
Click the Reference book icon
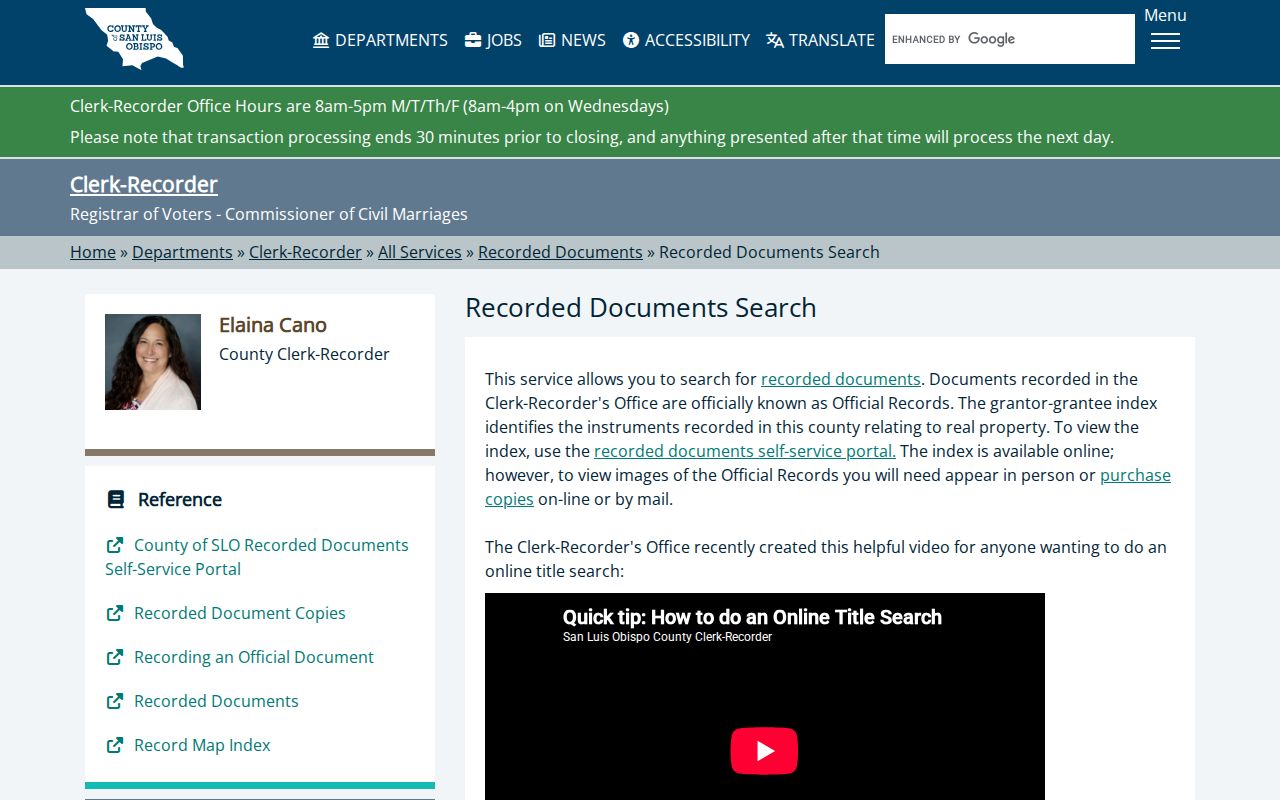tap(116, 499)
